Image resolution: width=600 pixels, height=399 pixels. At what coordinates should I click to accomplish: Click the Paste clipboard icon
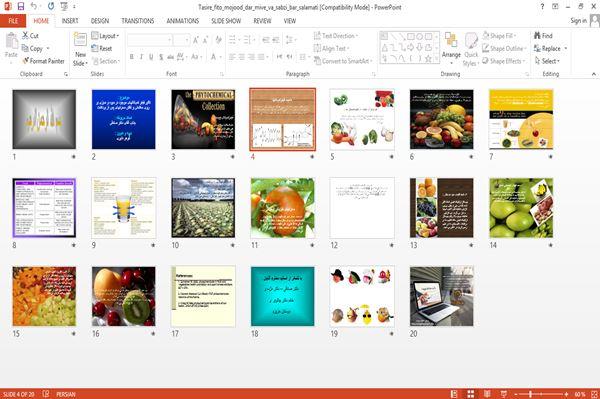point(11,41)
